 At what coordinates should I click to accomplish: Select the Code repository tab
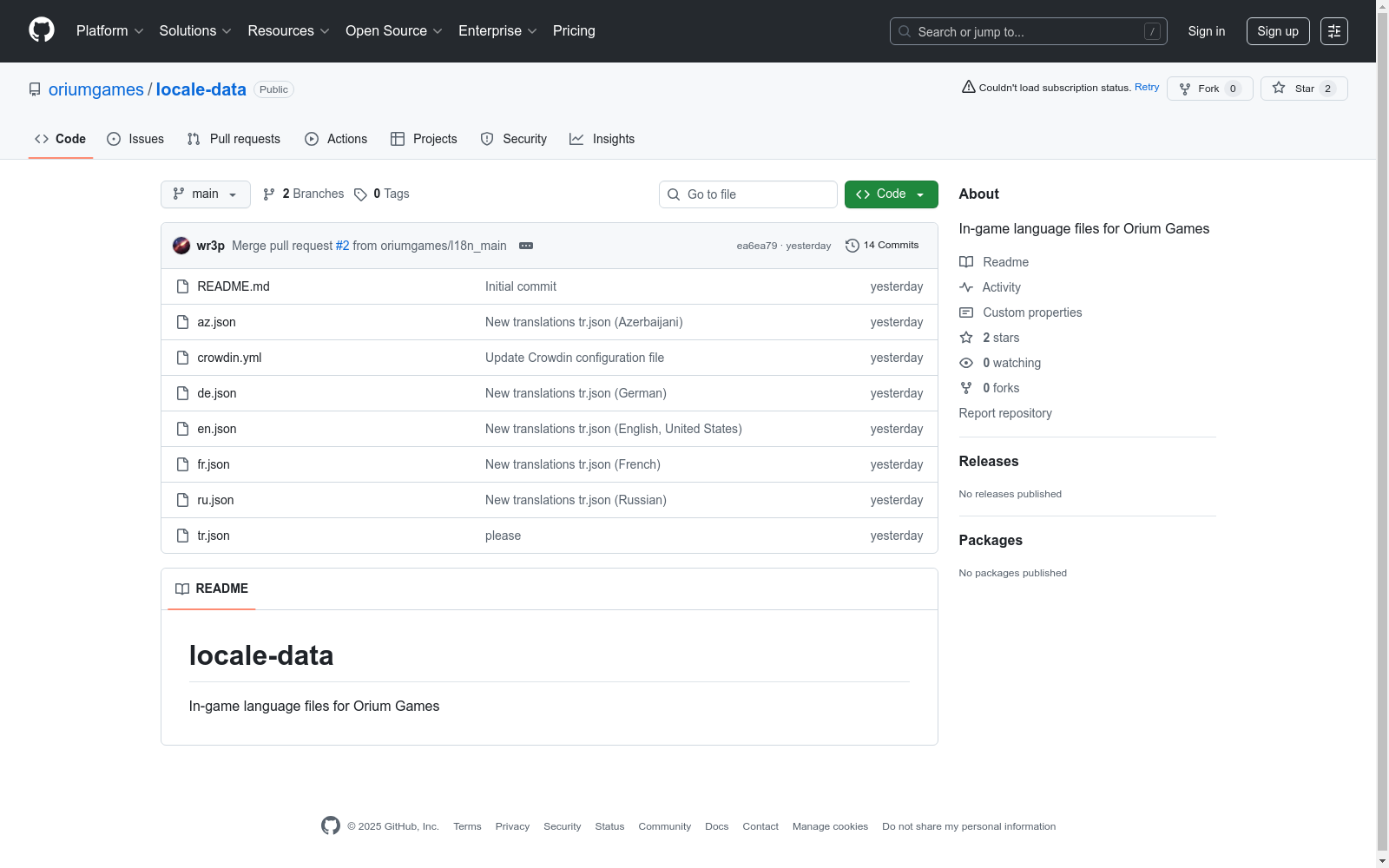pos(61,139)
